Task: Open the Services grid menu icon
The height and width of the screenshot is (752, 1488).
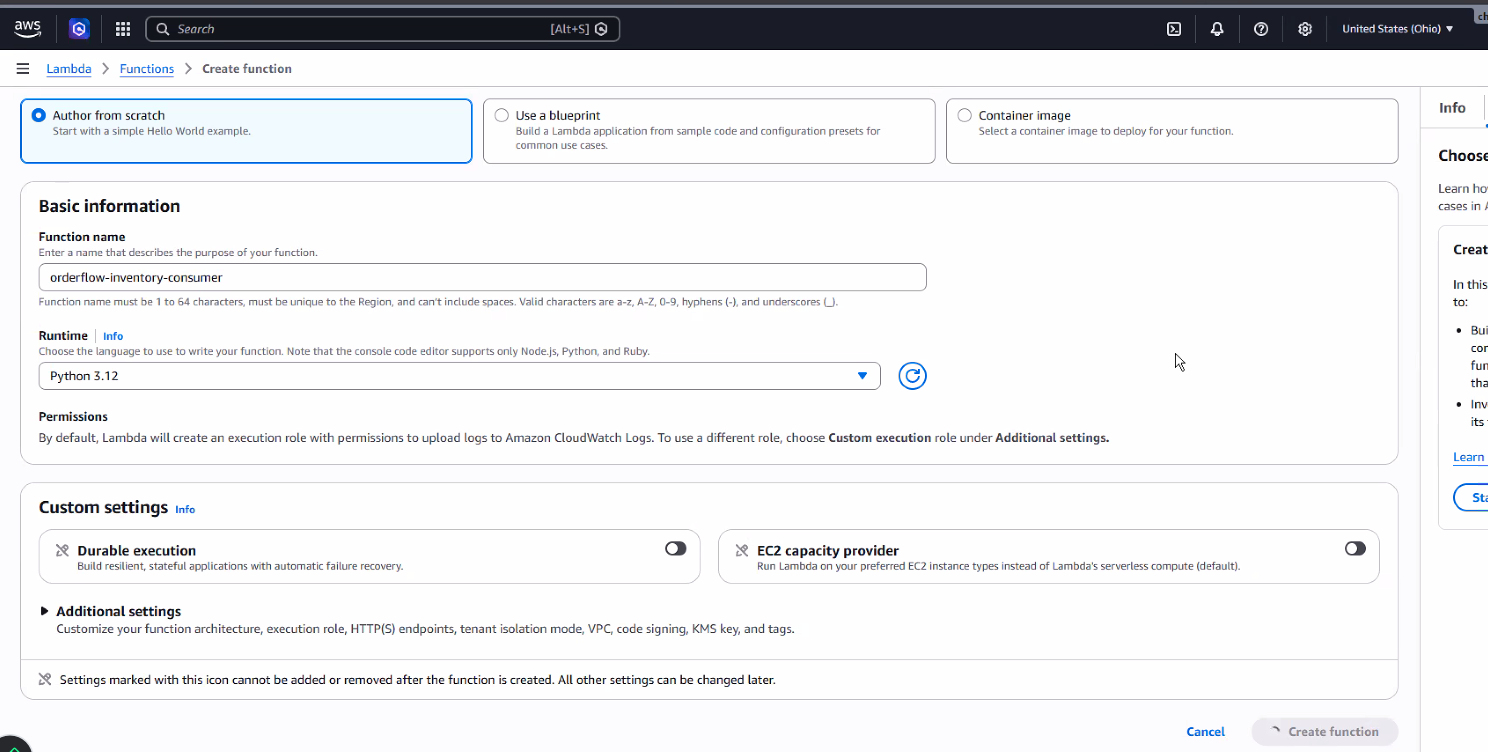Action: click(x=123, y=29)
